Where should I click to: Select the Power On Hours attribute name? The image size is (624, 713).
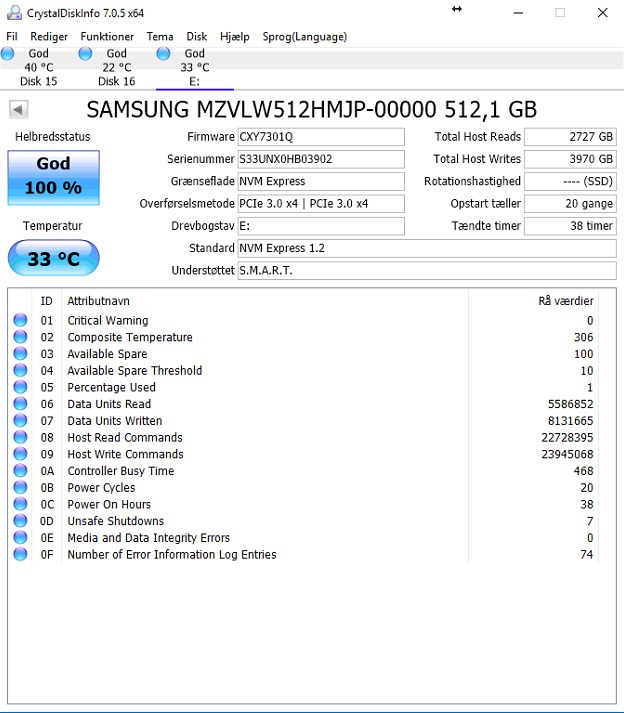pyautogui.click(x=109, y=504)
